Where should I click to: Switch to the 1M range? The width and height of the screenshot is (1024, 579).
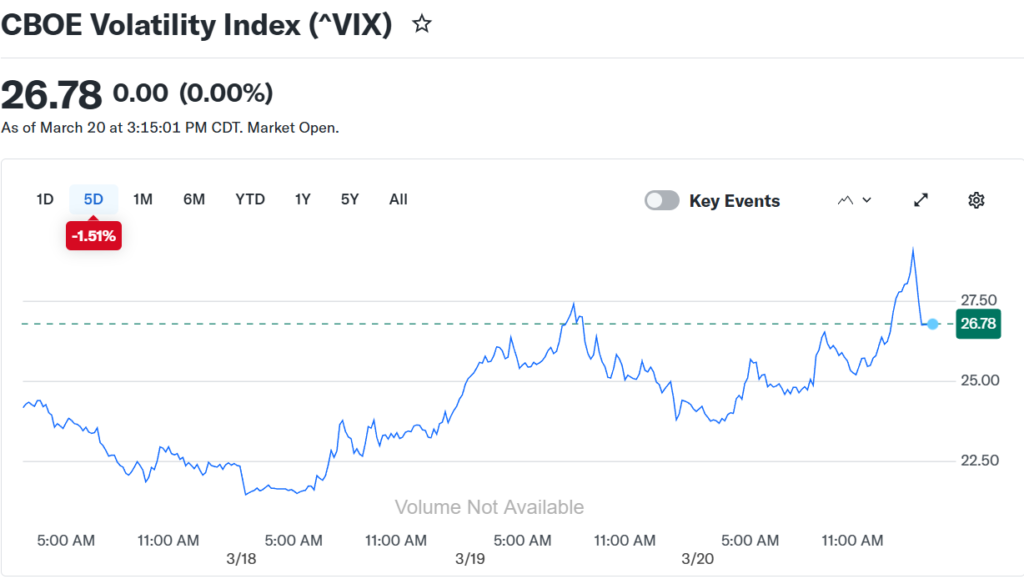[x=143, y=199]
